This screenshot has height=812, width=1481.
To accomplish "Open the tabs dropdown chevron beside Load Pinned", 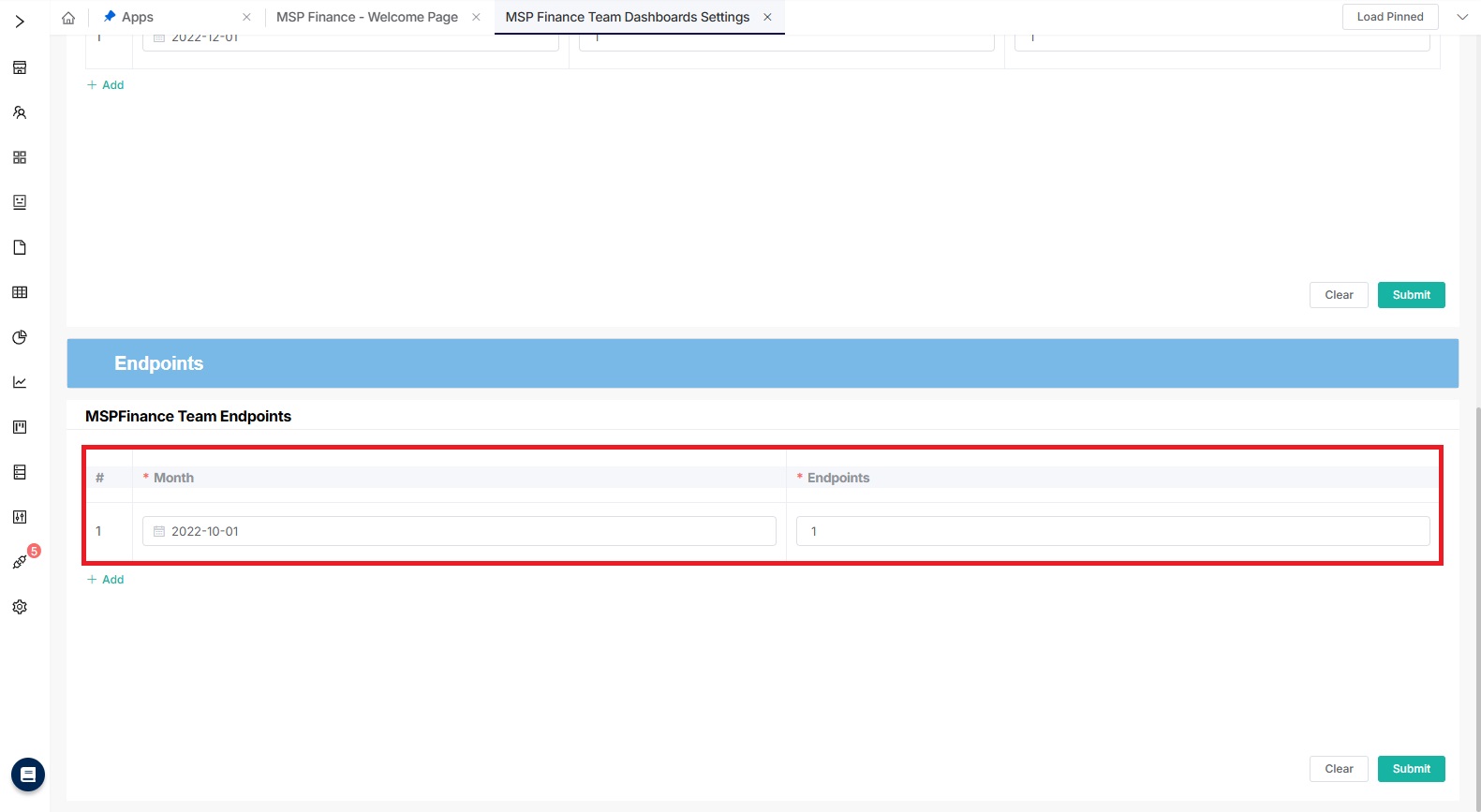I will coord(1461,17).
